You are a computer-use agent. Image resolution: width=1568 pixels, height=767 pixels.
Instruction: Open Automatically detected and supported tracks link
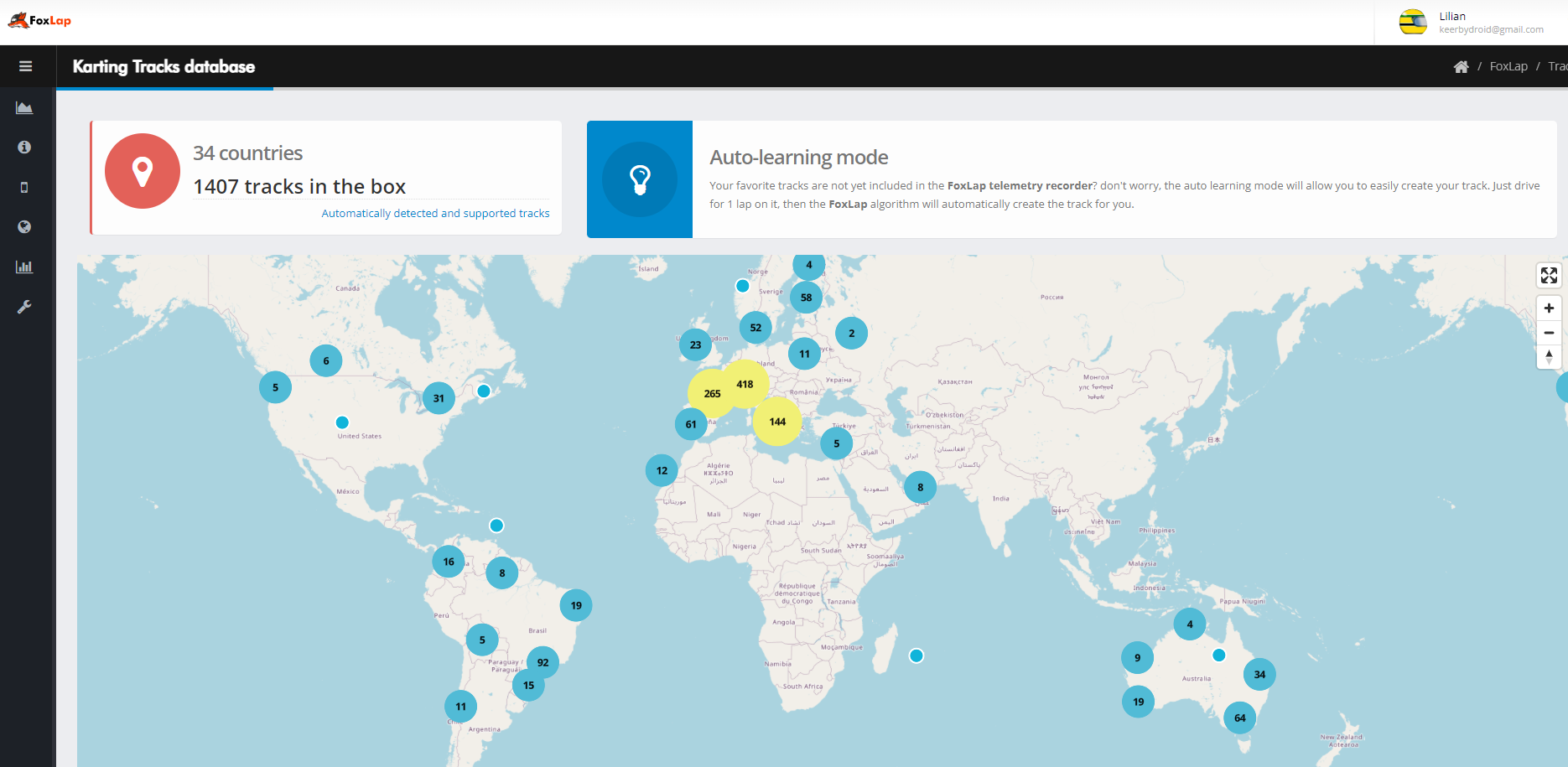435,214
